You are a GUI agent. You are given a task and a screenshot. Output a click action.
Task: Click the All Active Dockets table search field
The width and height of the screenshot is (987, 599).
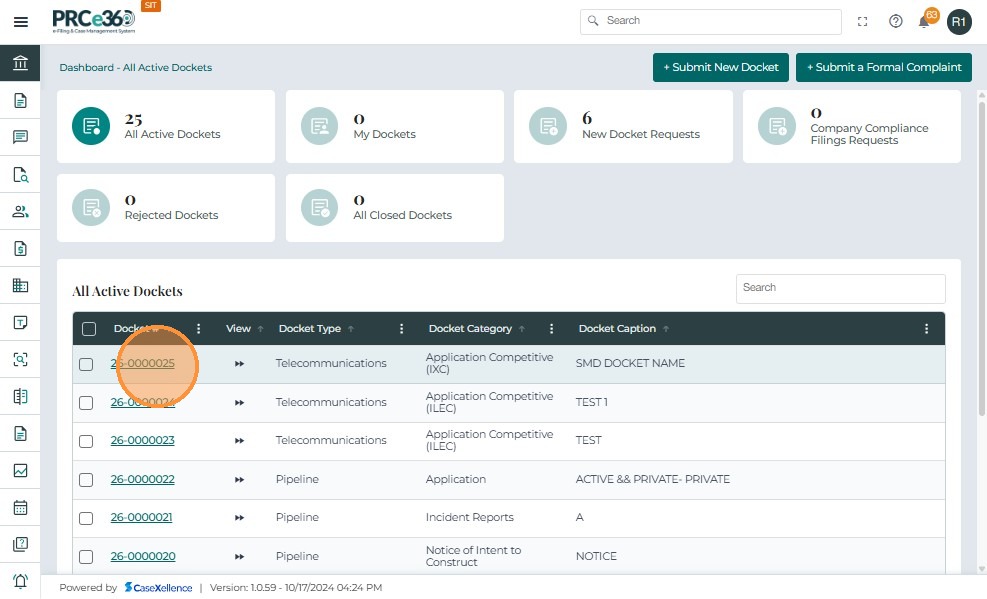(x=840, y=288)
